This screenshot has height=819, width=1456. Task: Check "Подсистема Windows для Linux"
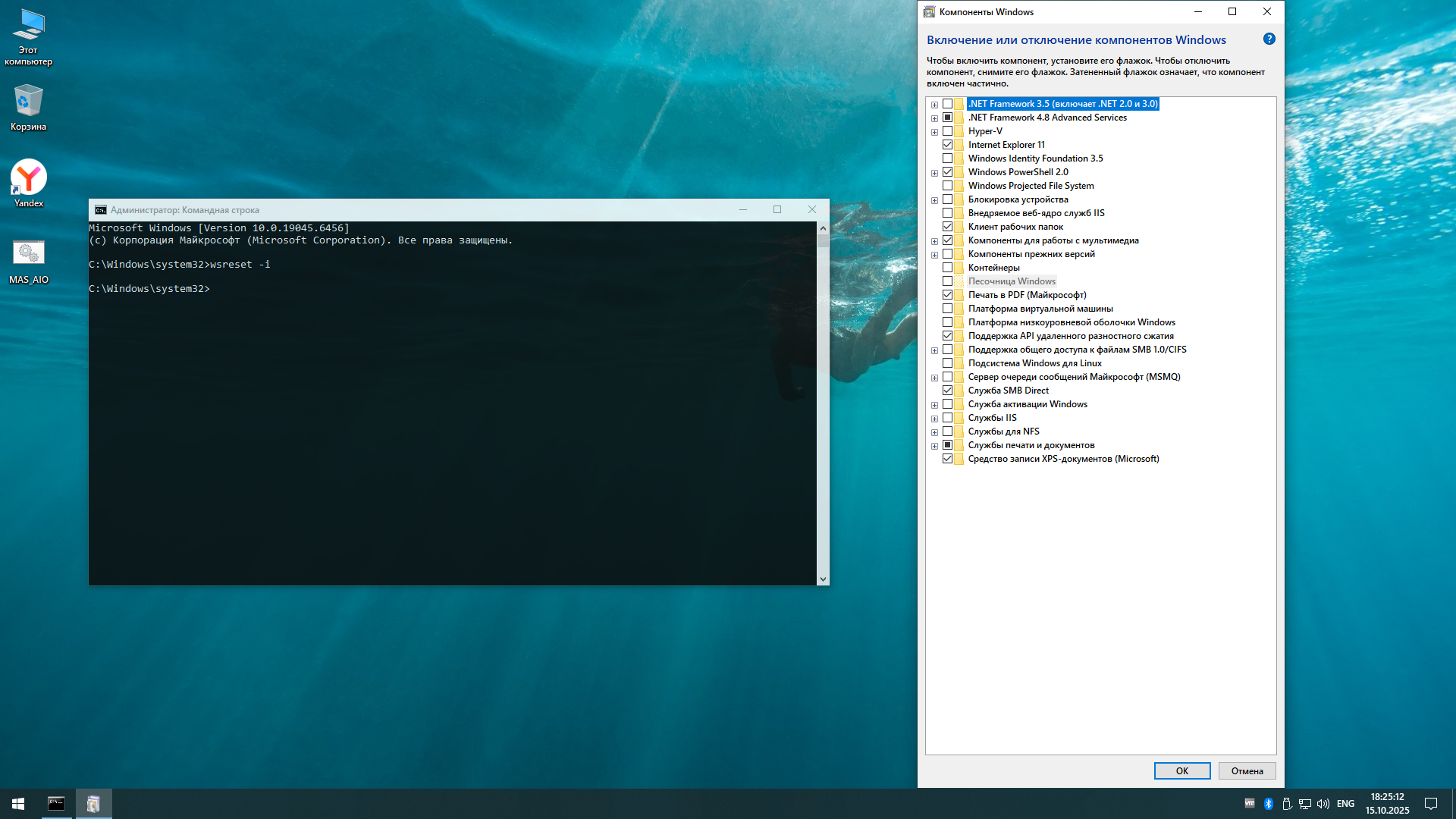pyautogui.click(x=949, y=362)
